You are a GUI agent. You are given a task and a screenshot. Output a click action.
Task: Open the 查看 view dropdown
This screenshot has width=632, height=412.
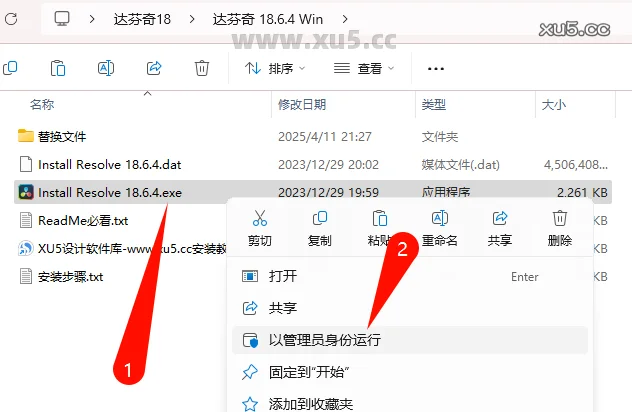(364, 69)
